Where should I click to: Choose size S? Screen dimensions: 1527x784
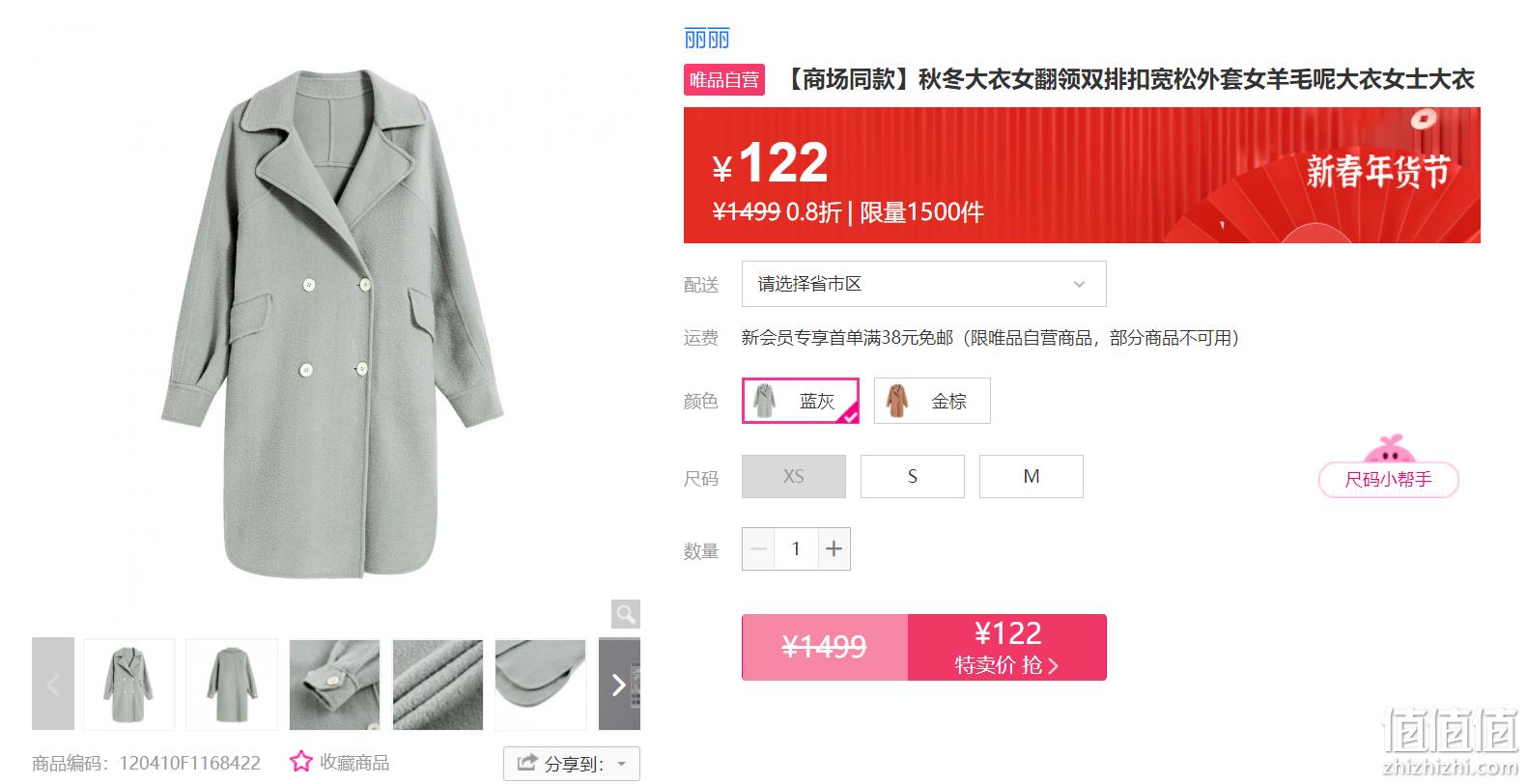913,476
